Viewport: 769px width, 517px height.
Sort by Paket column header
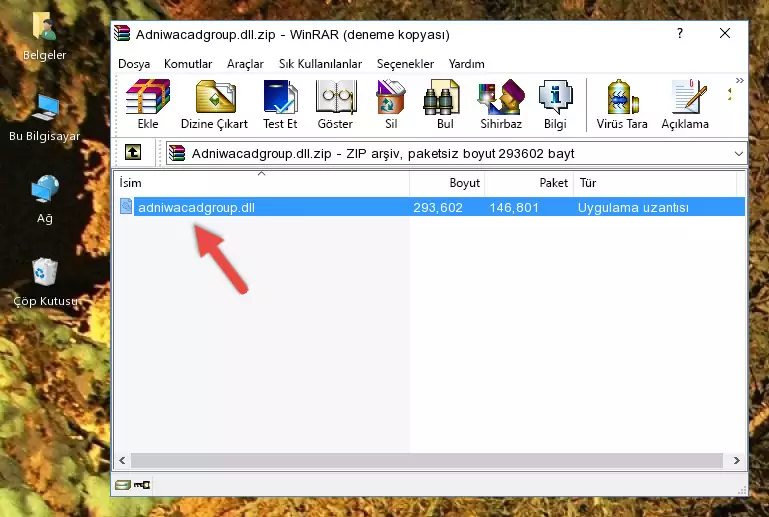tap(529, 183)
